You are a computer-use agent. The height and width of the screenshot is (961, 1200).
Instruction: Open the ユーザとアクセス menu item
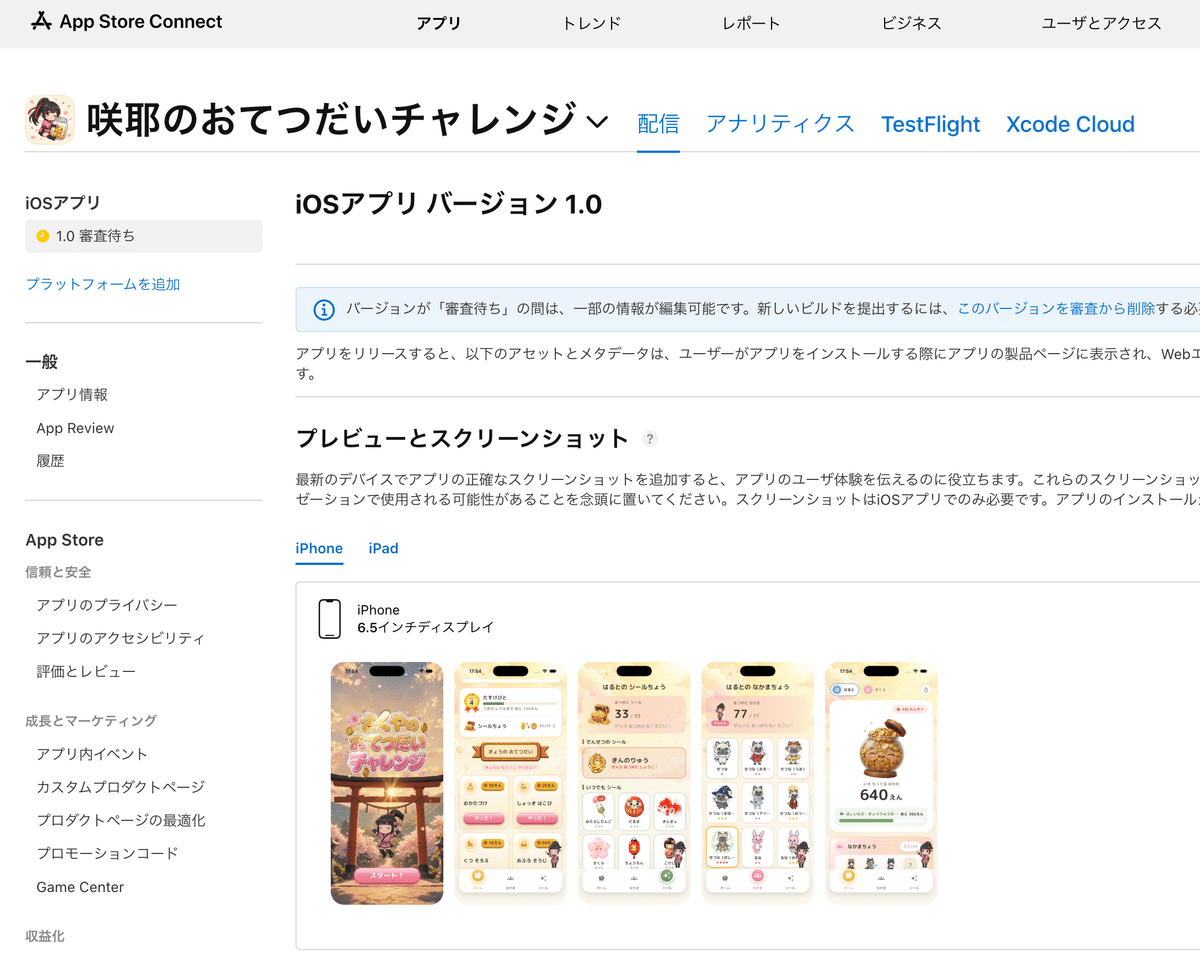[x=1101, y=23]
